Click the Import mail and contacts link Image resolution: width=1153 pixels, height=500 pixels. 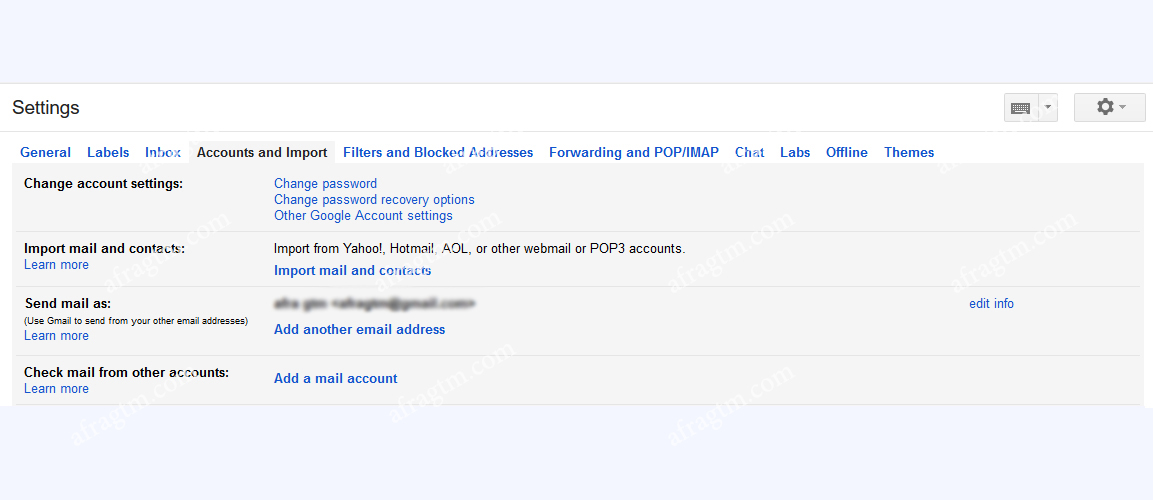pyautogui.click(x=353, y=270)
